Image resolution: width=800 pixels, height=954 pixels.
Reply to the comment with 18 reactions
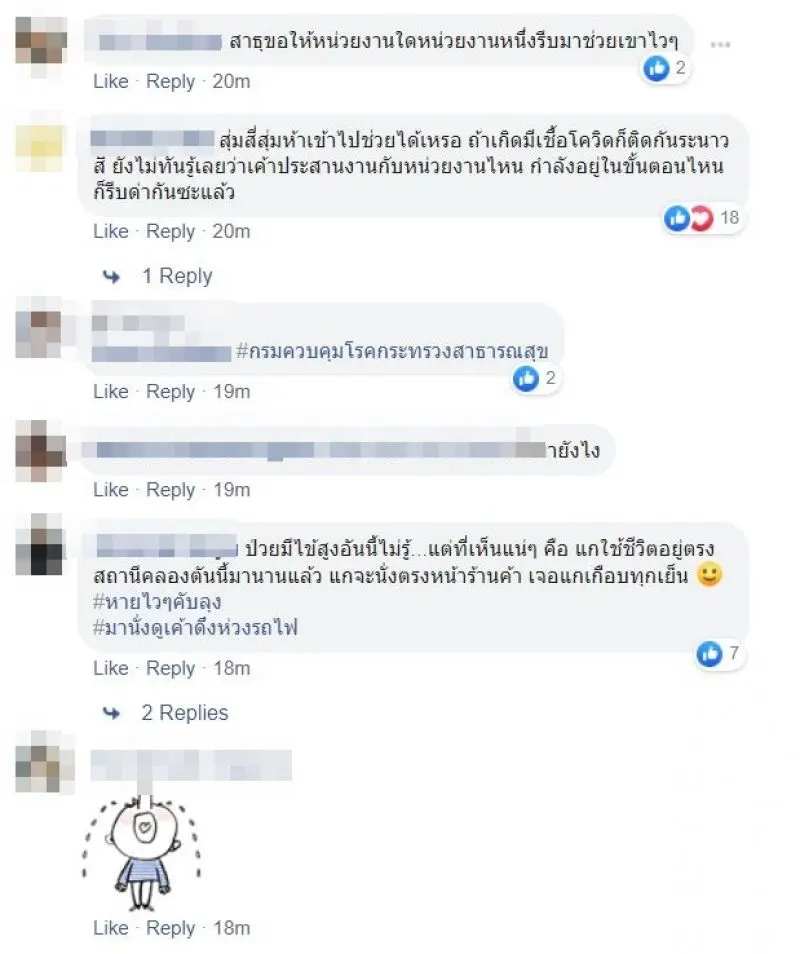coord(170,232)
